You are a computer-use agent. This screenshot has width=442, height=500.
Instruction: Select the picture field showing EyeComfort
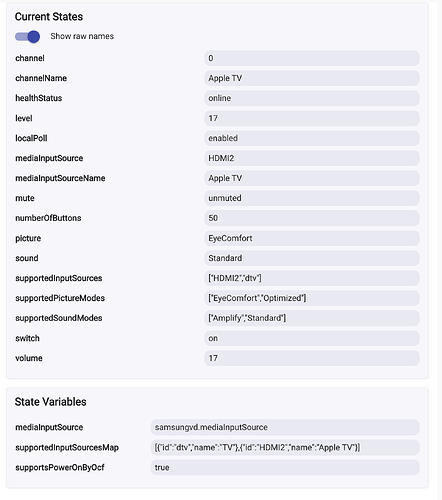pyautogui.click(x=312, y=238)
